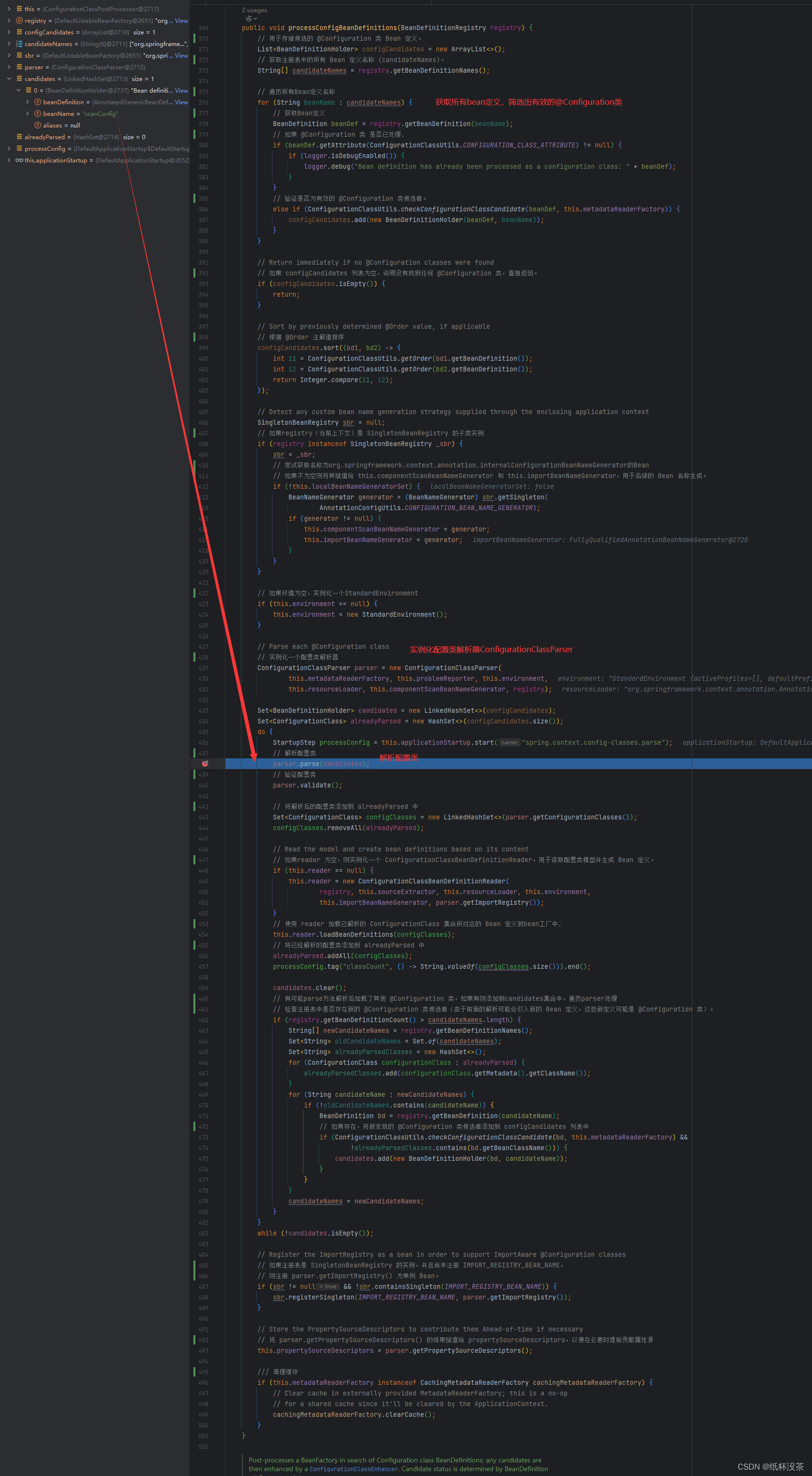This screenshot has width=812, height=1476.
Task: Expand the registry variable node
Action: pyautogui.click(x=9, y=21)
